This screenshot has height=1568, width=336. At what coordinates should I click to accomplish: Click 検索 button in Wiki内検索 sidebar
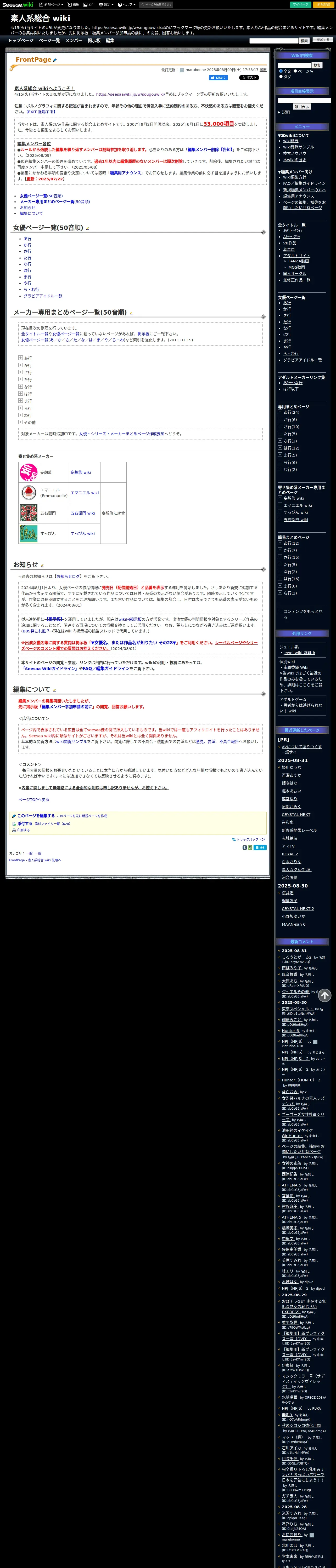[317, 65]
